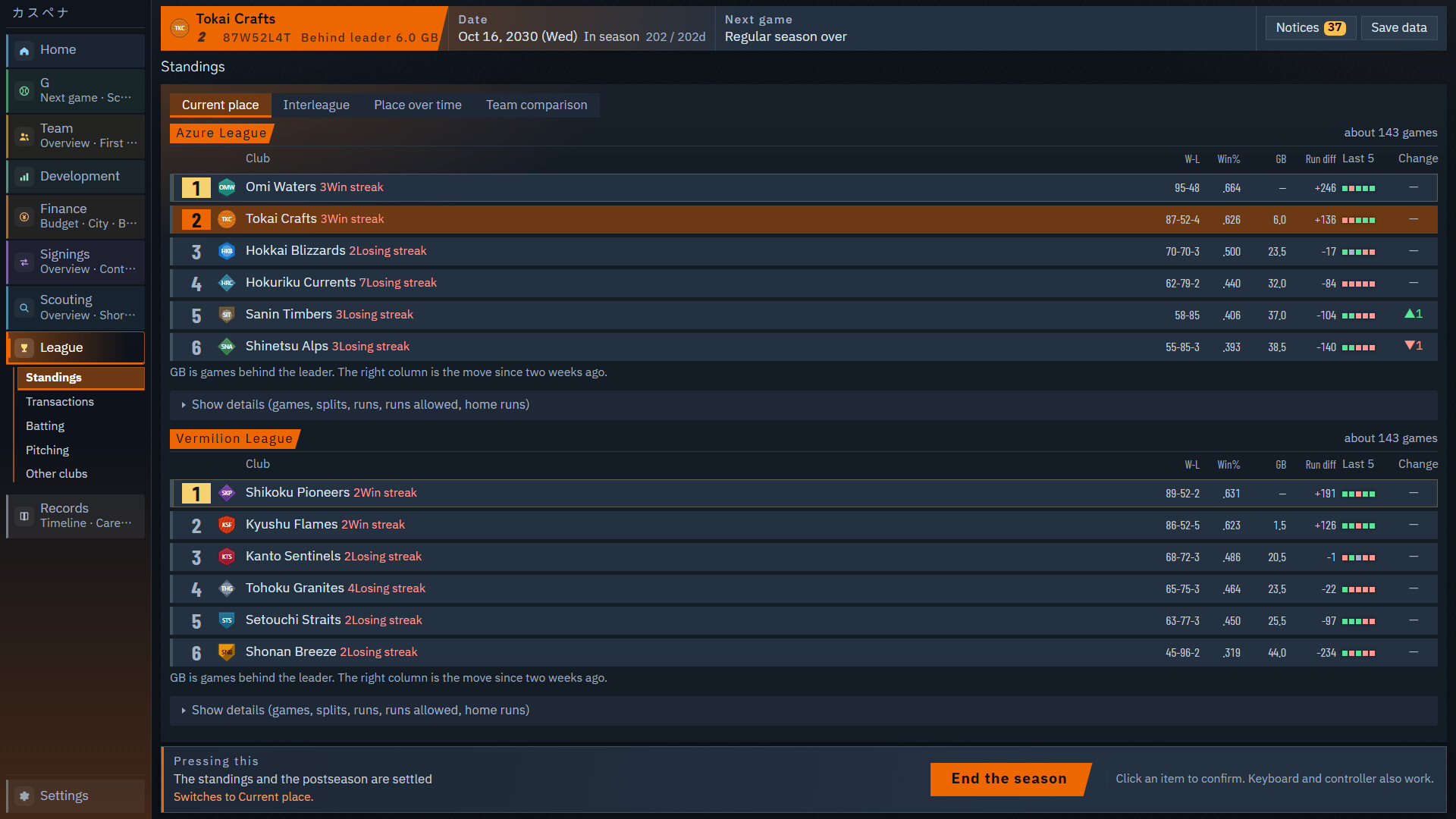1456x819 pixels.
Task: Click Sanin Timbers up-1 change indicator
Action: [1414, 314]
